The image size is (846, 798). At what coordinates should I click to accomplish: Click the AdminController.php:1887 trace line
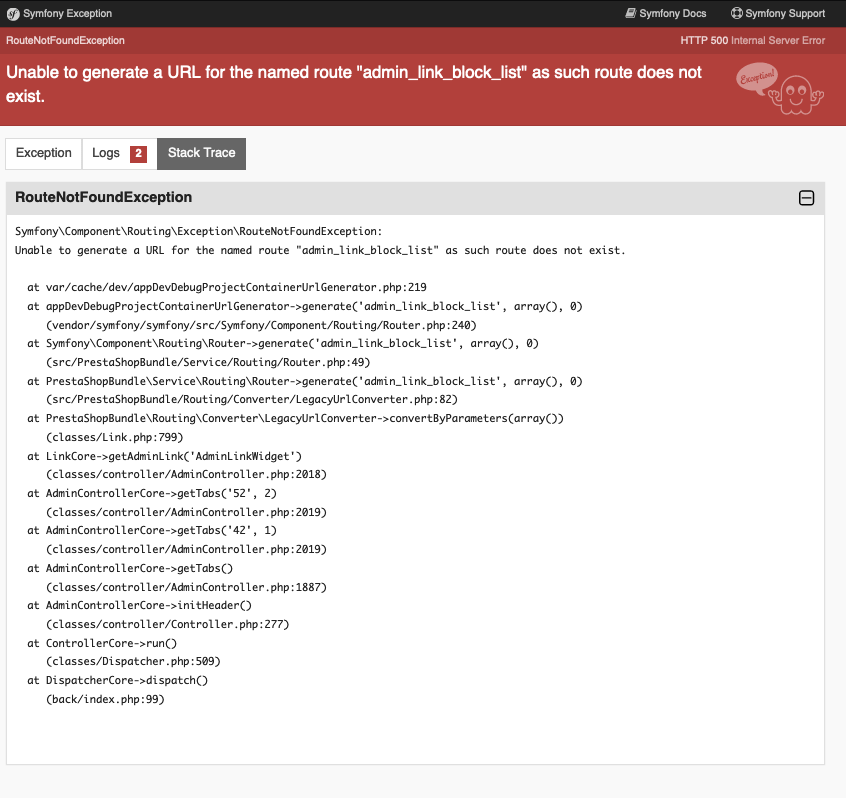tap(186, 587)
